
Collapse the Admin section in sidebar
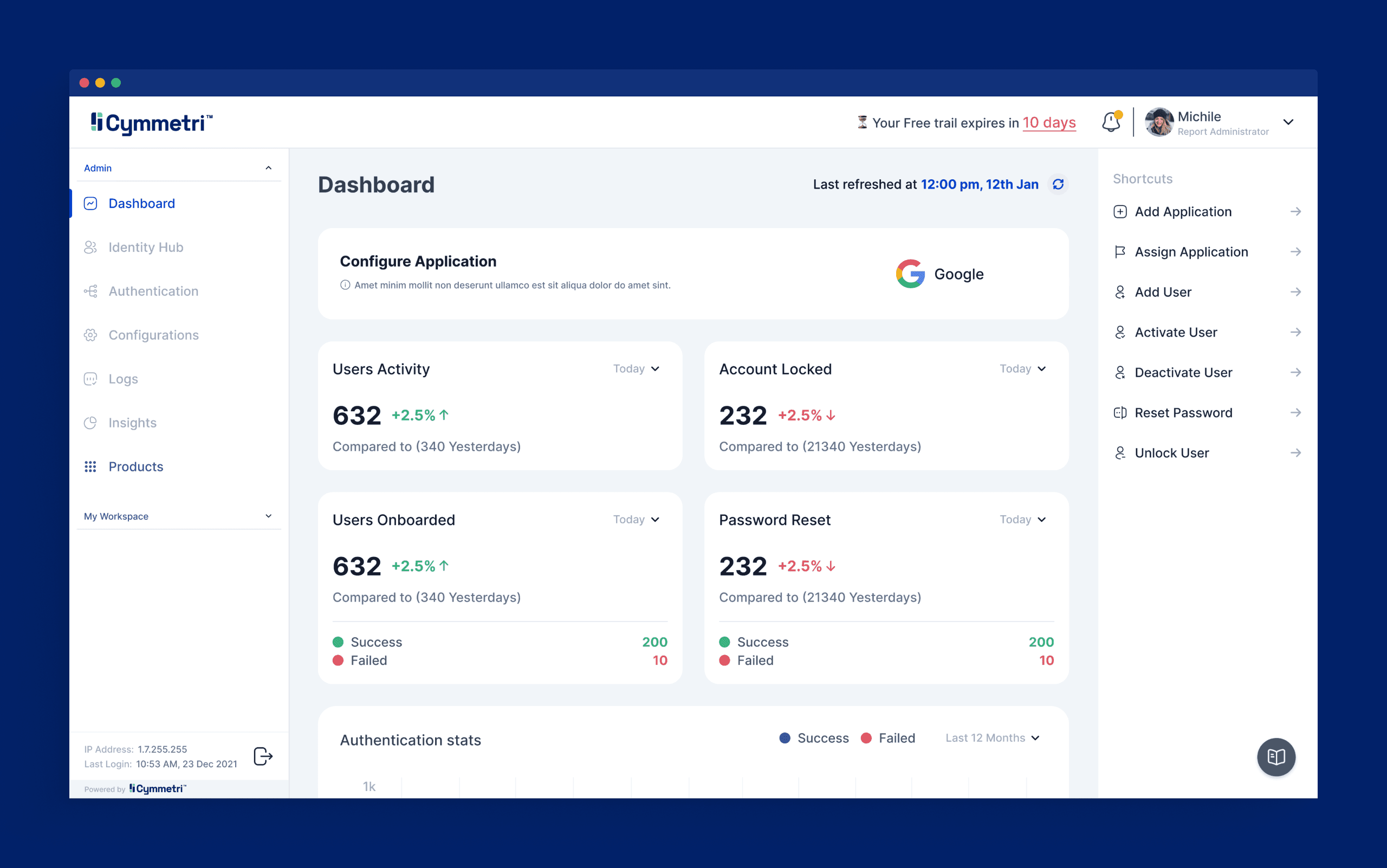[268, 168]
